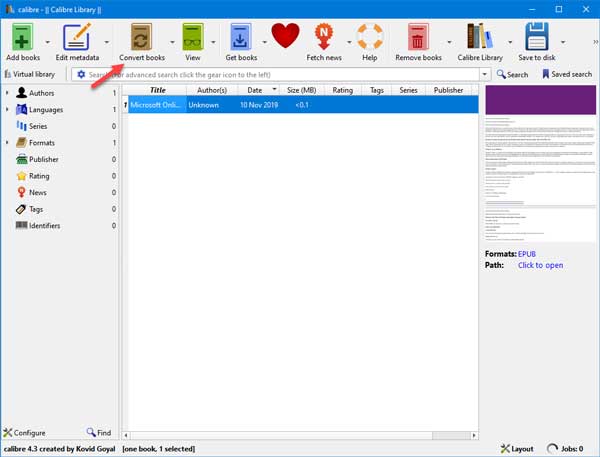600x457 pixels.
Task: Click the Fetch news icon
Action: [x=324, y=37]
